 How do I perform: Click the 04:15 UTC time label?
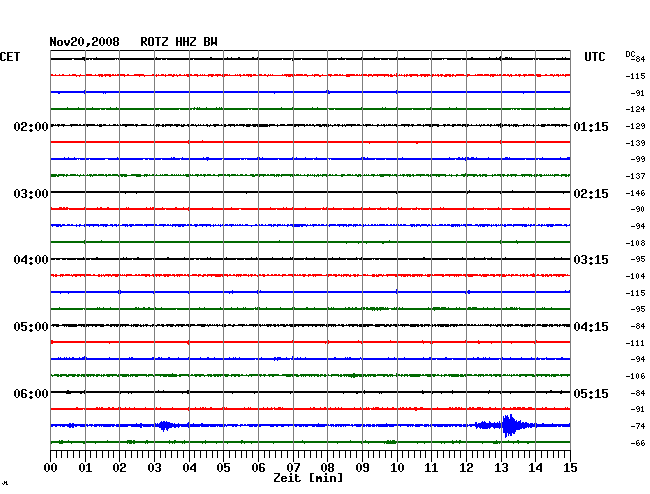[x=591, y=327]
